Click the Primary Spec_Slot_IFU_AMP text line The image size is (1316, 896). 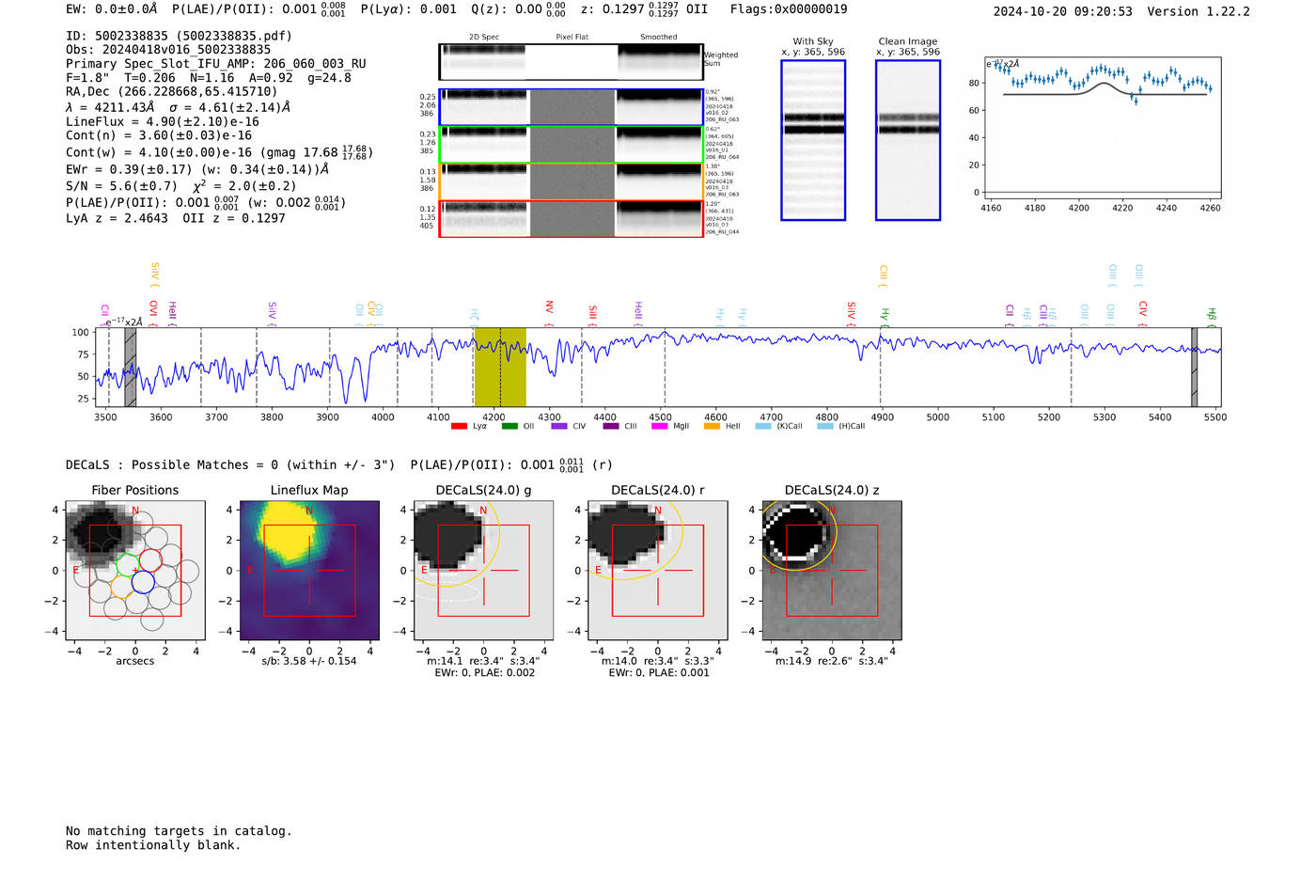(x=216, y=64)
